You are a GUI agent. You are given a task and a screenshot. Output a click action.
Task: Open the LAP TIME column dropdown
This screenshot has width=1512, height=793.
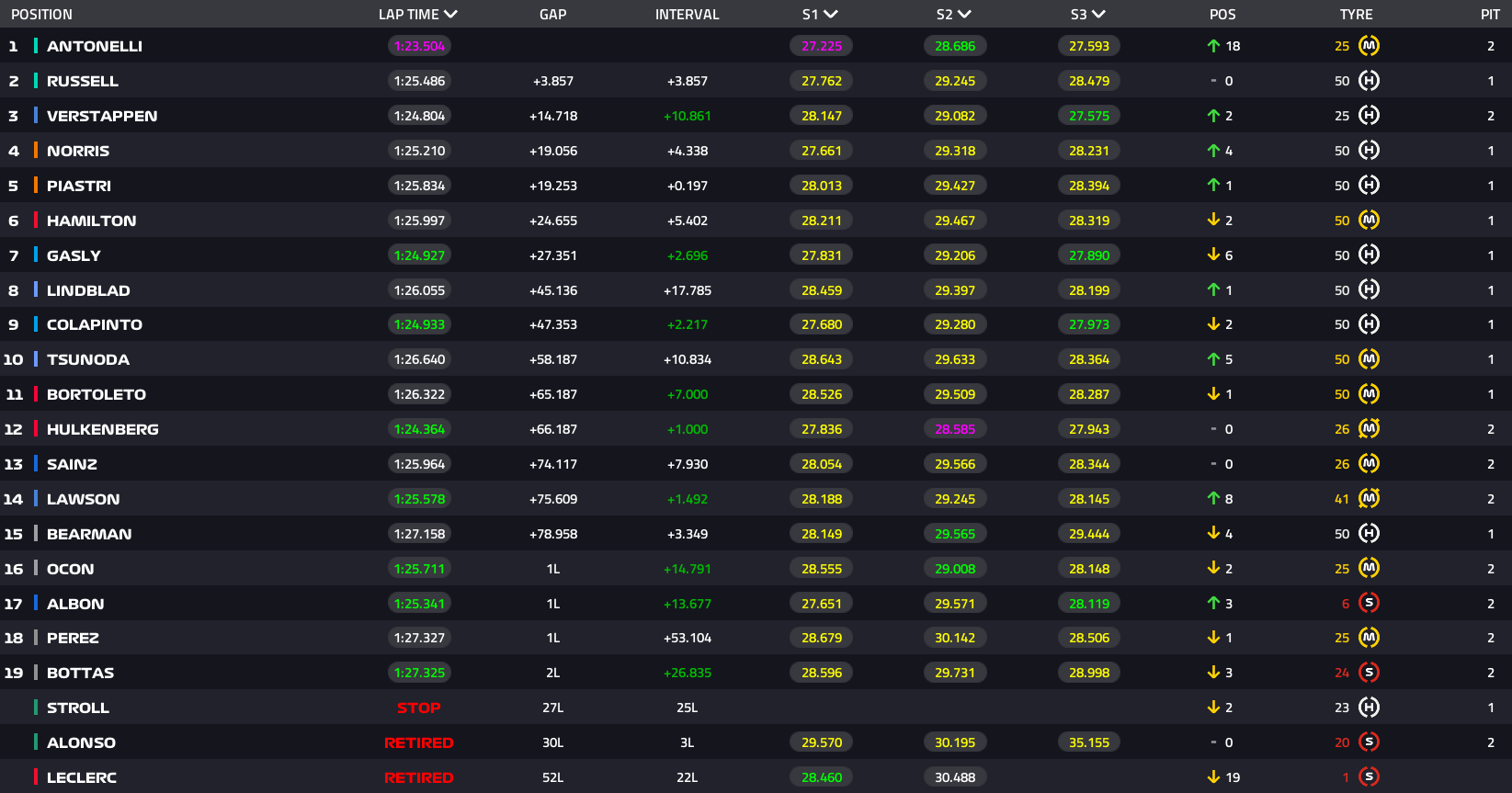tap(449, 15)
